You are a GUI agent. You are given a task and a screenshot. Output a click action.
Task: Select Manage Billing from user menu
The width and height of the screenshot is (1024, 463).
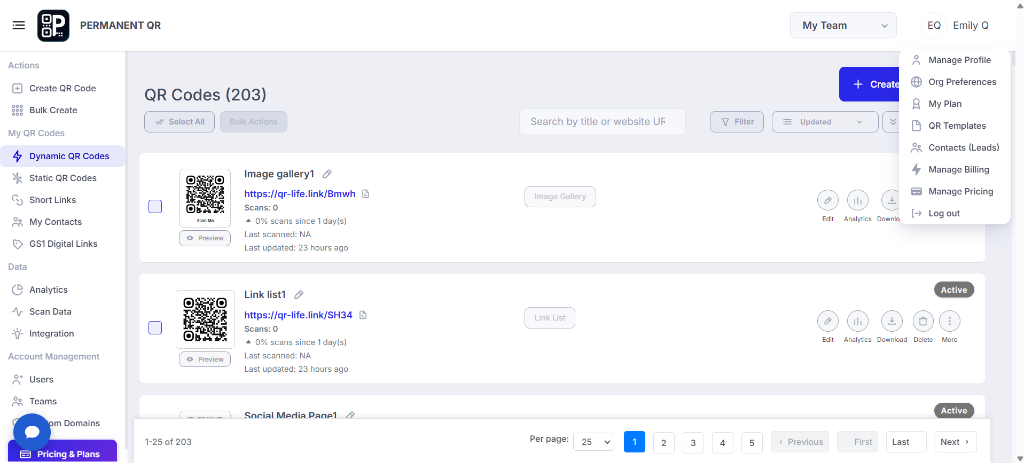959,169
